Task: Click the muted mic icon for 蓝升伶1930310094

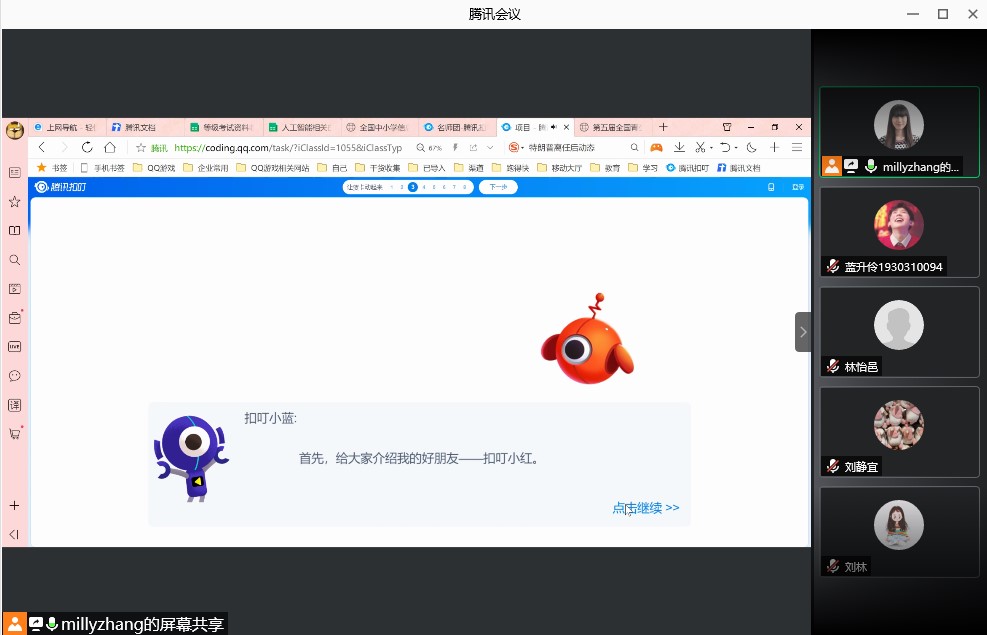Action: (x=833, y=266)
